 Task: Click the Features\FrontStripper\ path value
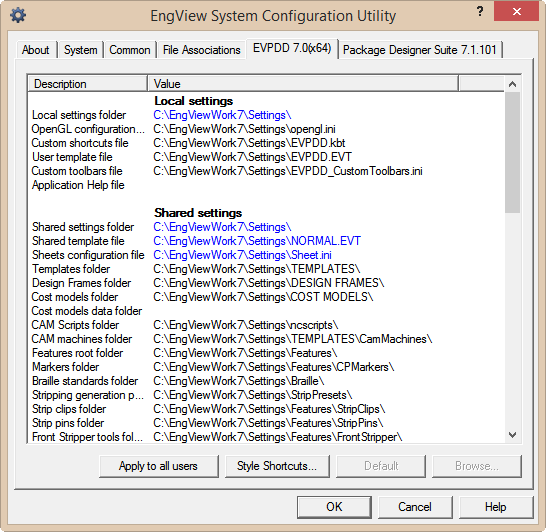(x=278, y=437)
